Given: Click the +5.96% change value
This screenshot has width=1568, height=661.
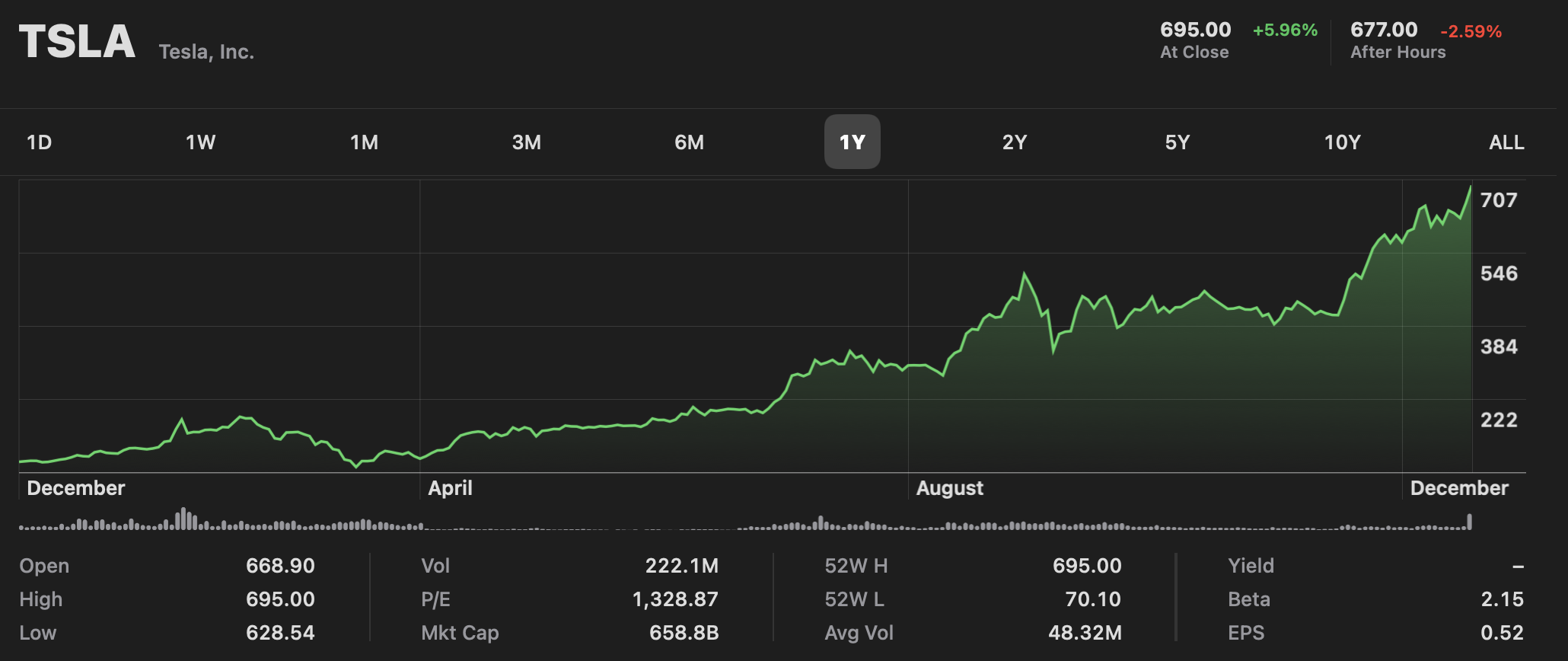Looking at the screenshot, I should (x=1285, y=30).
